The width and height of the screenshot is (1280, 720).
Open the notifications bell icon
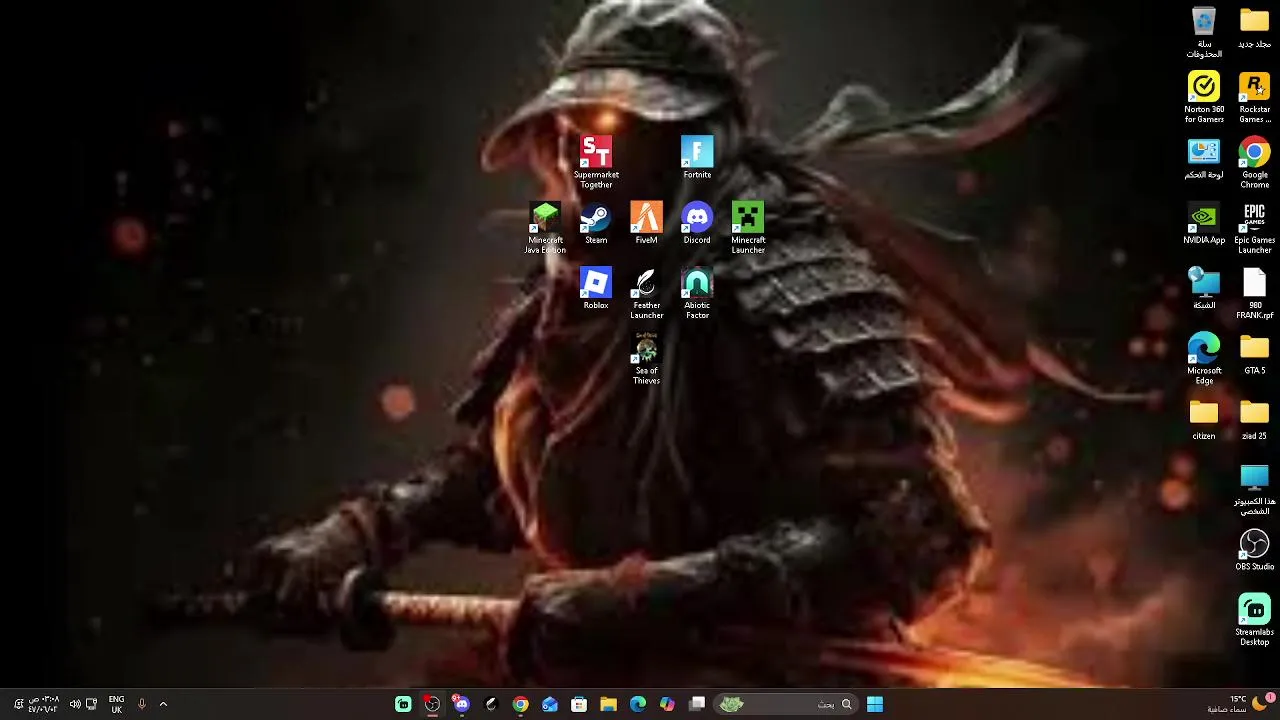(x=18, y=704)
